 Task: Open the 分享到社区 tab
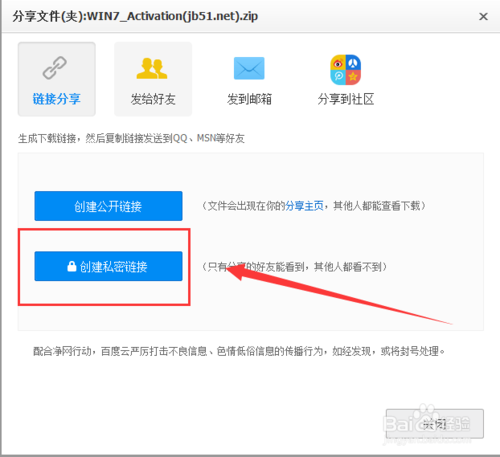(346, 79)
